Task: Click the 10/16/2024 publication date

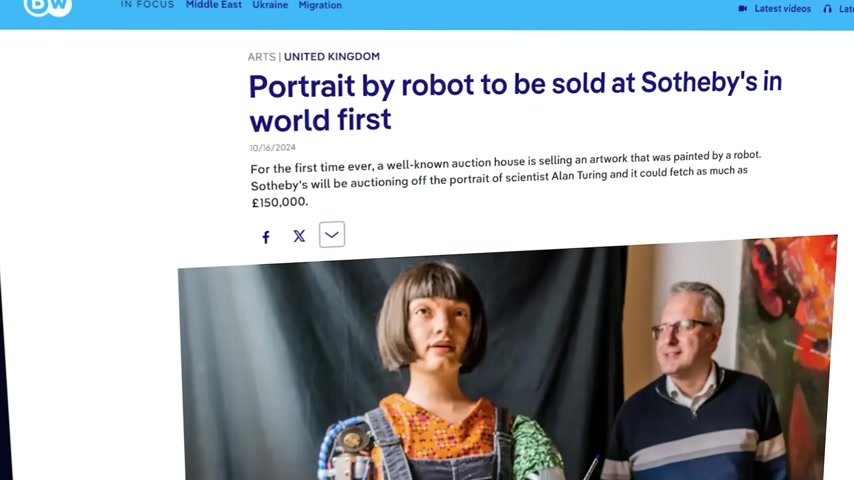Action: point(272,148)
